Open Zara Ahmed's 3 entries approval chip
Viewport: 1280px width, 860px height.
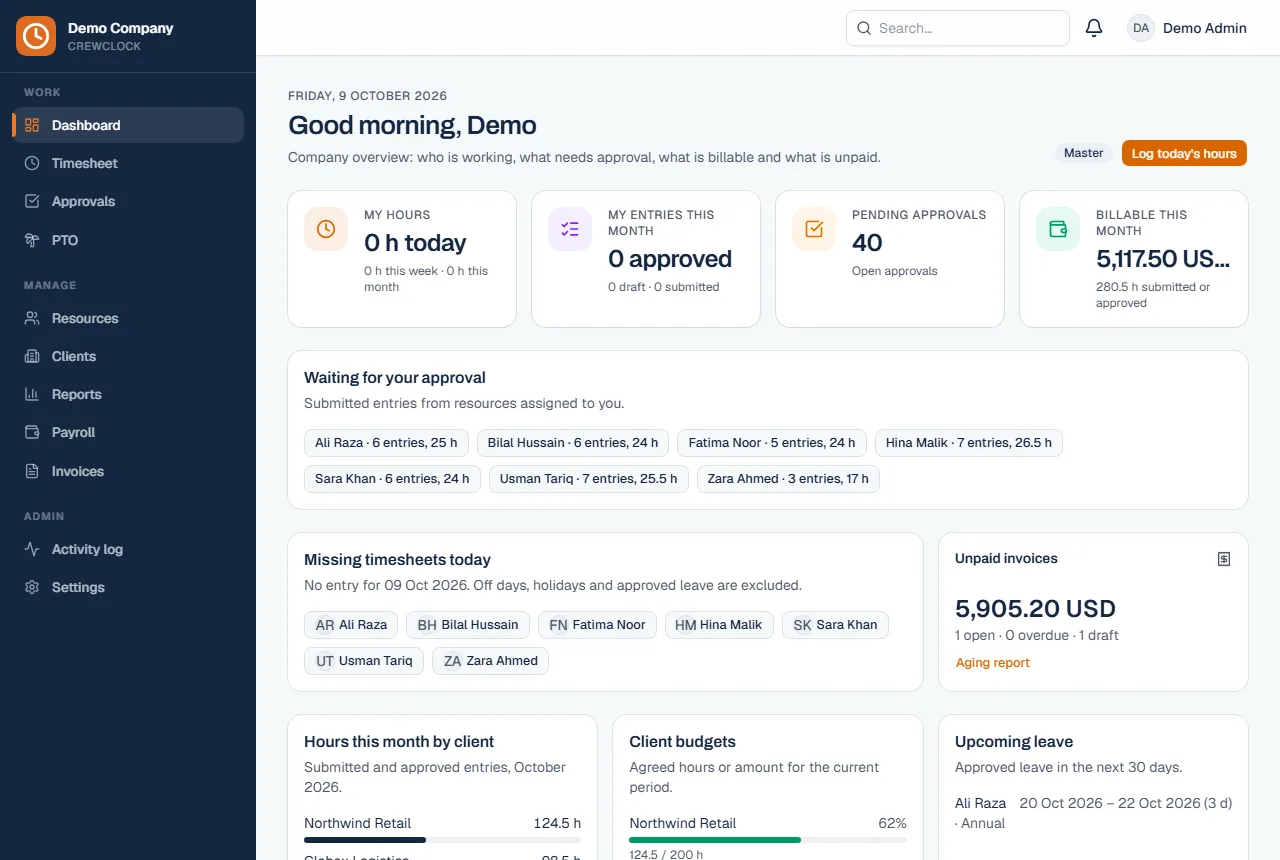click(x=788, y=479)
